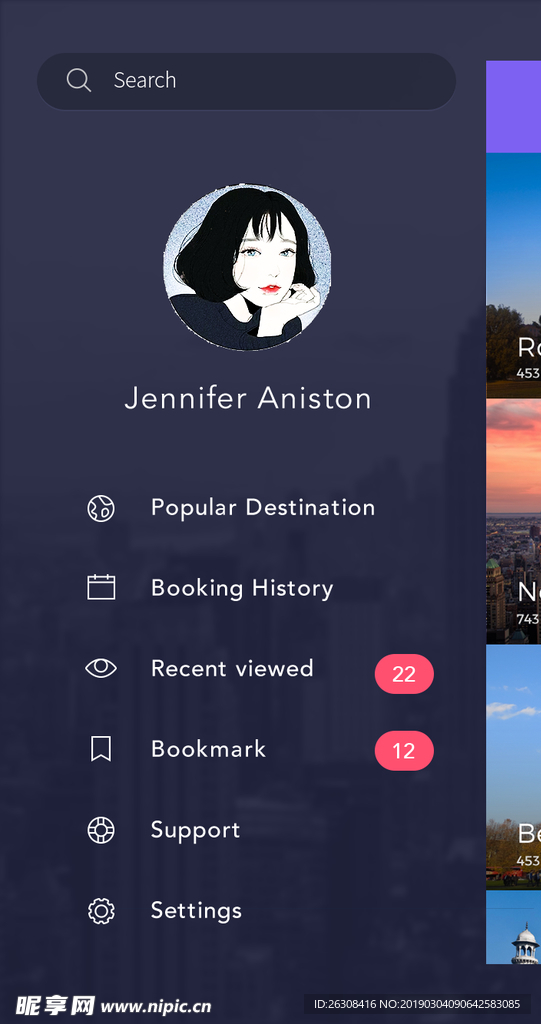Open Booking History from the menu
The width and height of the screenshot is (541, 1024).
(242, 588)
